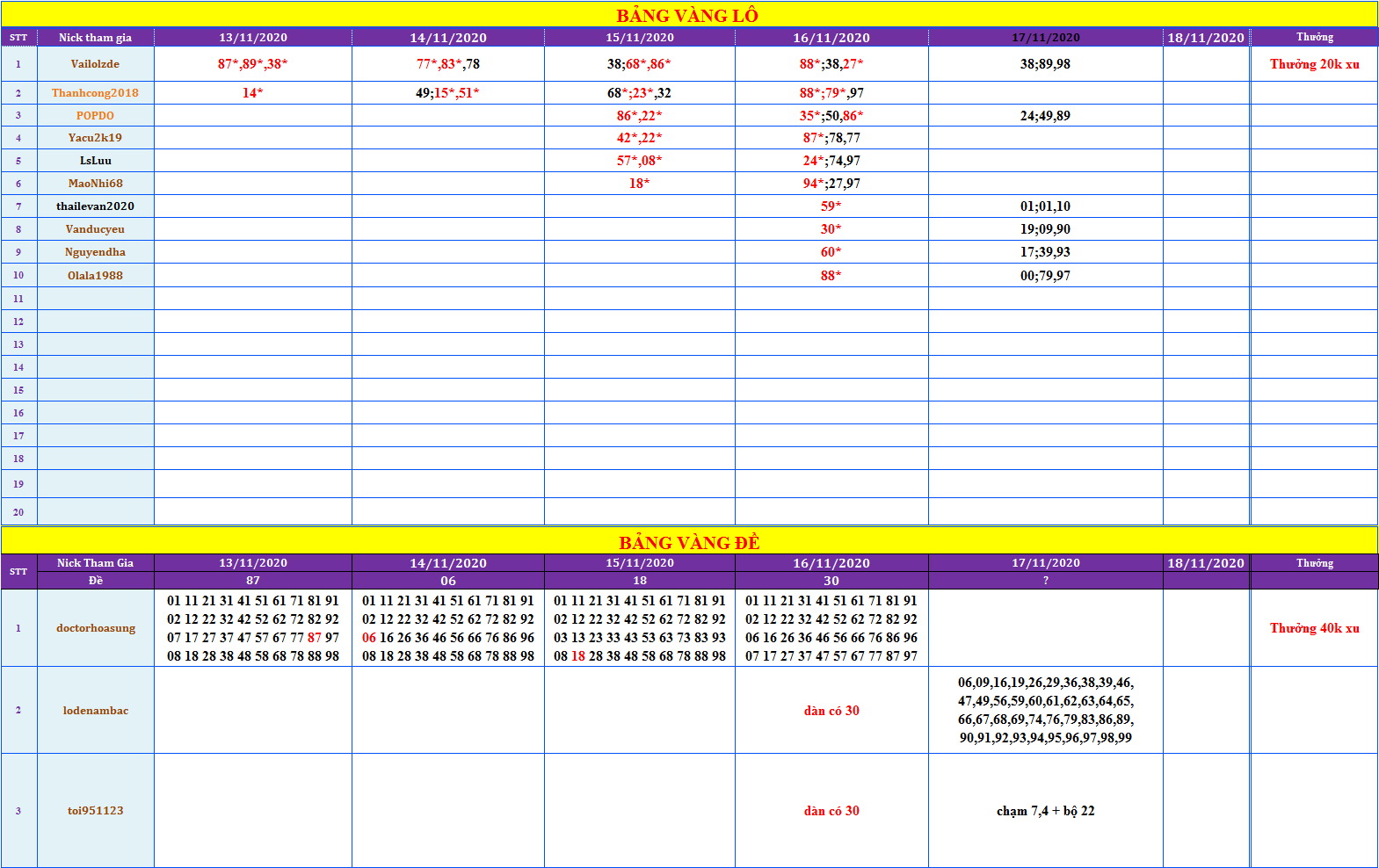This screenshot has width=1379, height=868.
Task: Click the 15/11/2020 column header in Lô table
Action: (x=639, y=38)
